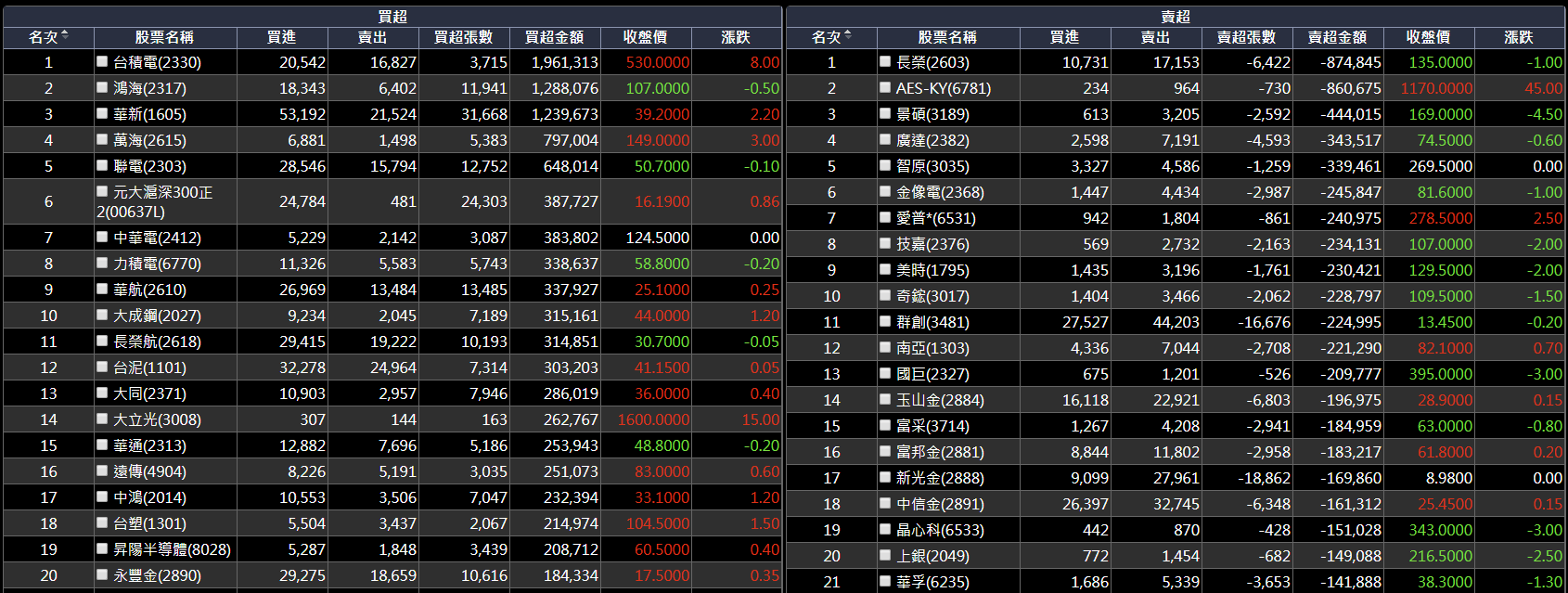Viewport: 1568px width, 593px height.
Task: Open stock 大成鋼(2027)
Action: tap(157, 316)
